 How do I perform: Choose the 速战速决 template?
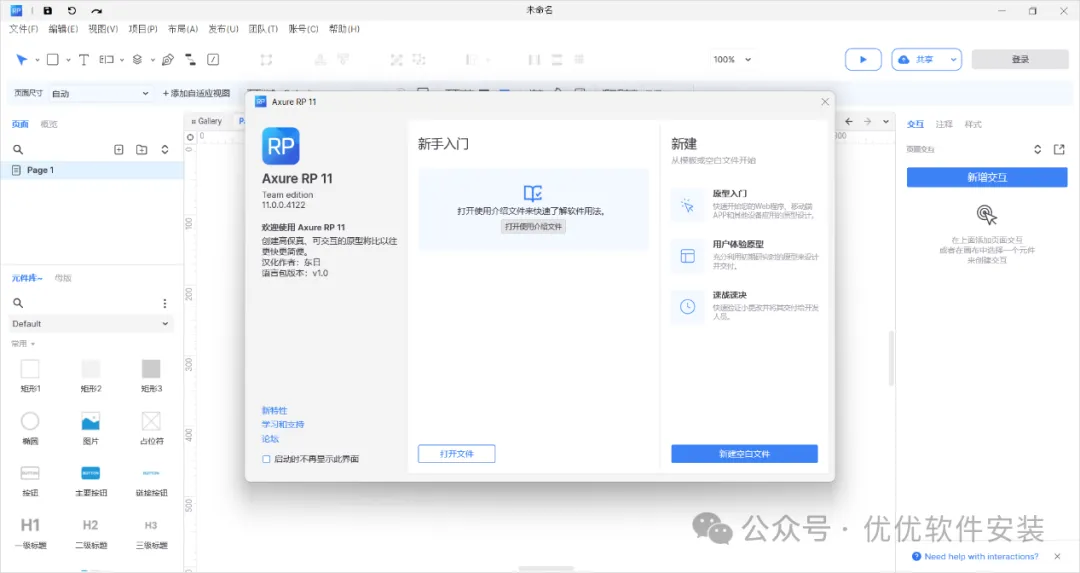(x=745, y=306)
